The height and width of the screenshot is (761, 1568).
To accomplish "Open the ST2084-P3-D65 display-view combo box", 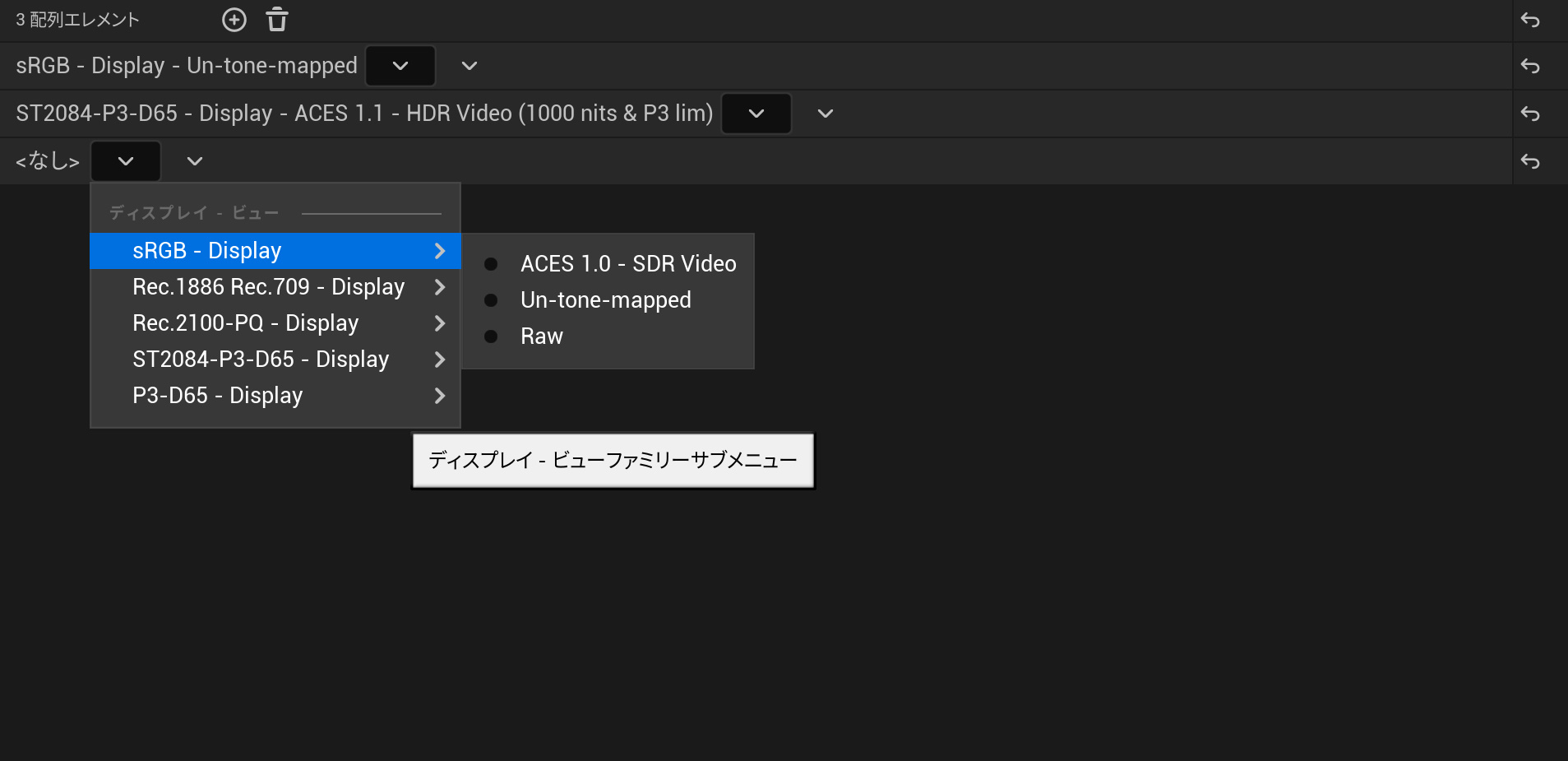I will click(x=756, y=114).
